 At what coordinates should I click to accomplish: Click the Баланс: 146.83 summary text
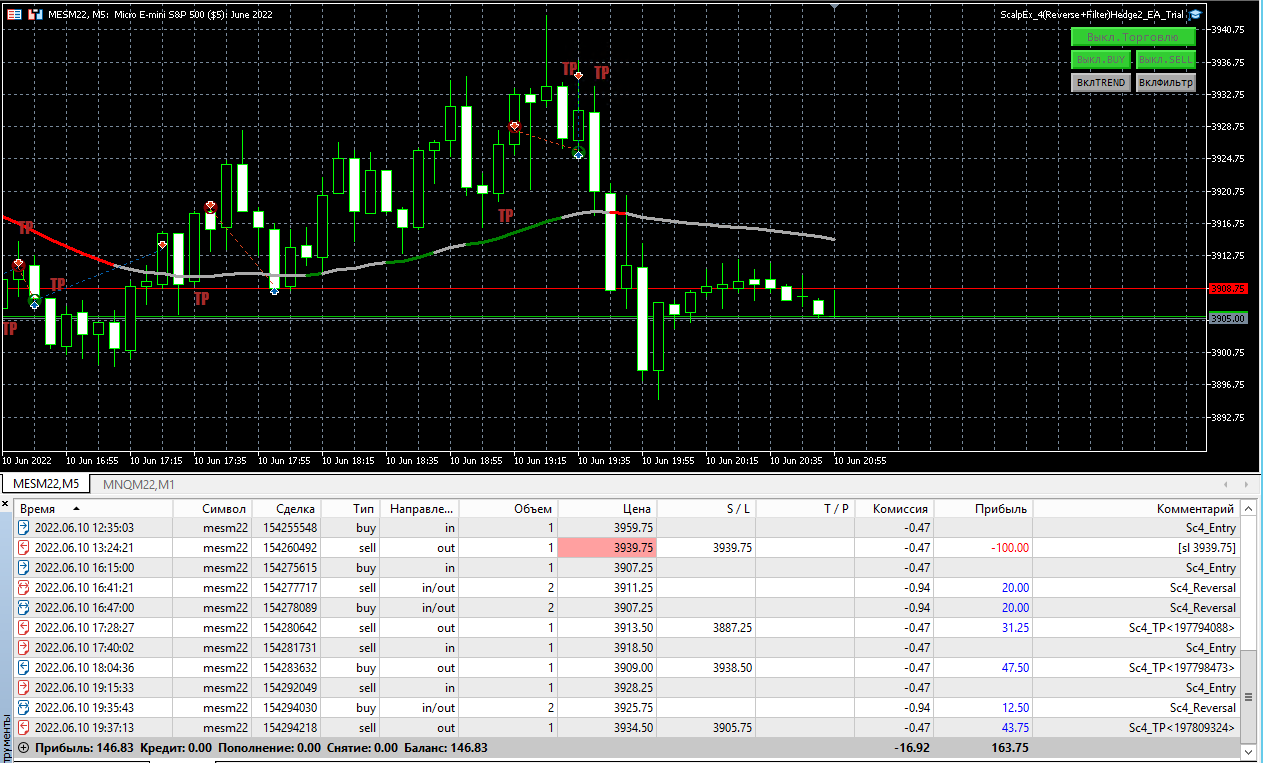click(x=446, y=747)
